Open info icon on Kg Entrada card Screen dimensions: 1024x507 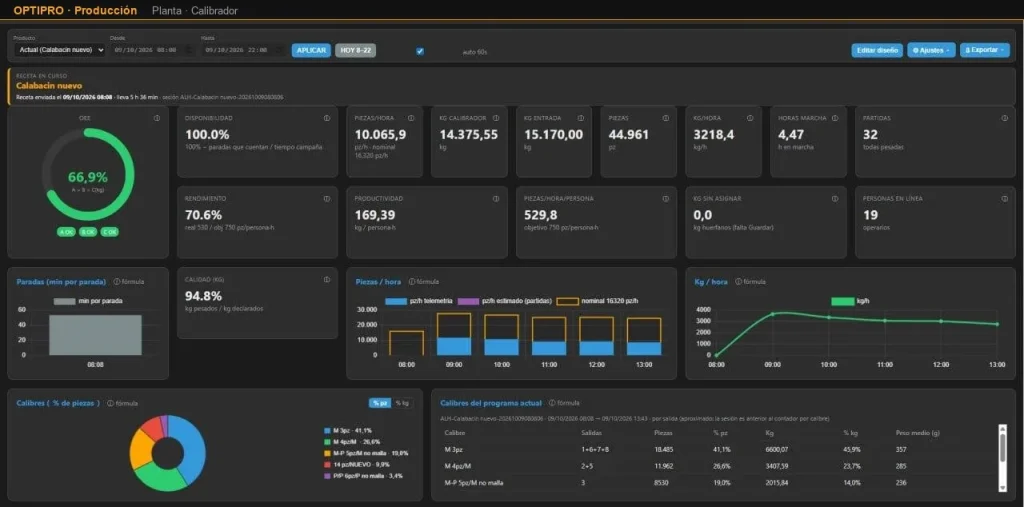point(581,118)
